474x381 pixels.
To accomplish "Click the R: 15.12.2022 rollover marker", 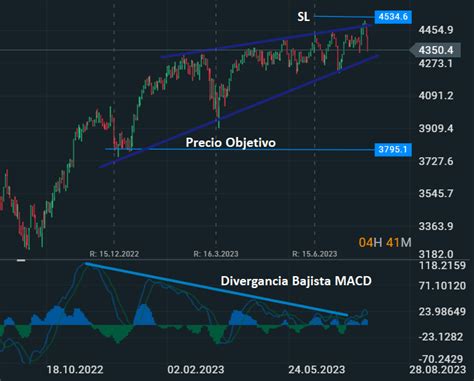I will [114, 254].
